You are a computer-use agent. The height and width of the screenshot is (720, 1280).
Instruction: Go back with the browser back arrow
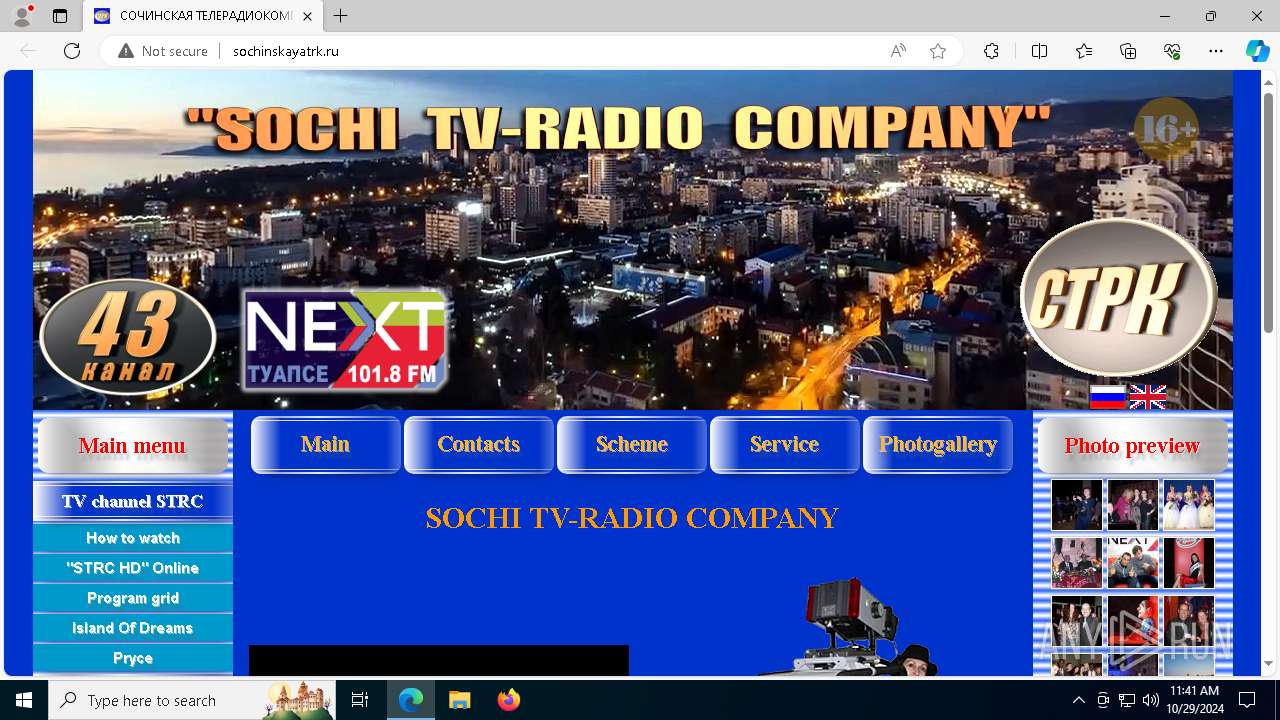pos(28,51)
